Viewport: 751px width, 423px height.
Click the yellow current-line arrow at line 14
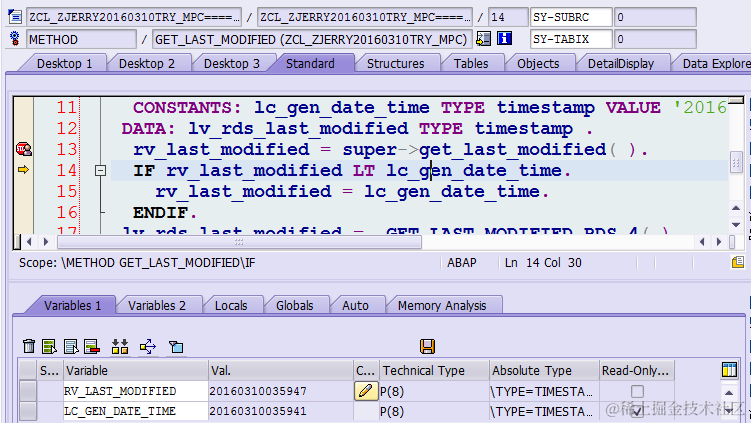[23, 170]
